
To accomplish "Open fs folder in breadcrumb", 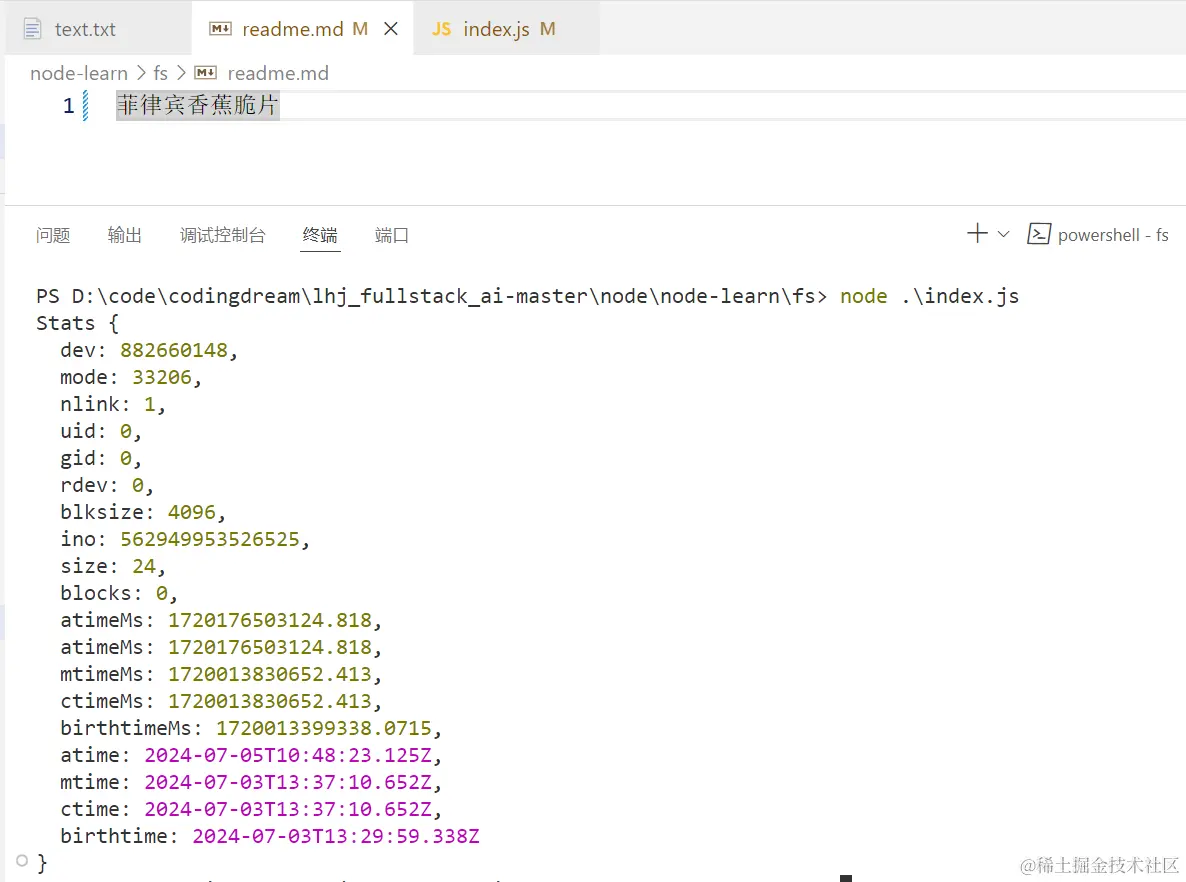I will [x=160, y=73].
